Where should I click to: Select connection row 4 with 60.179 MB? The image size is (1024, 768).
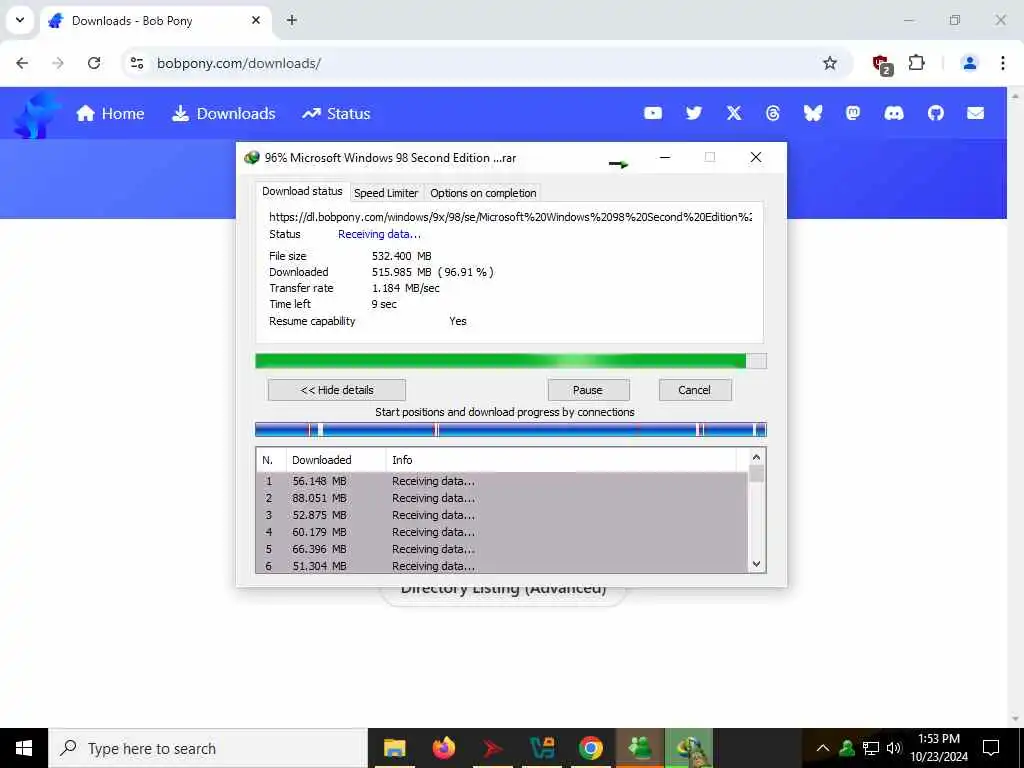point(502,532)
